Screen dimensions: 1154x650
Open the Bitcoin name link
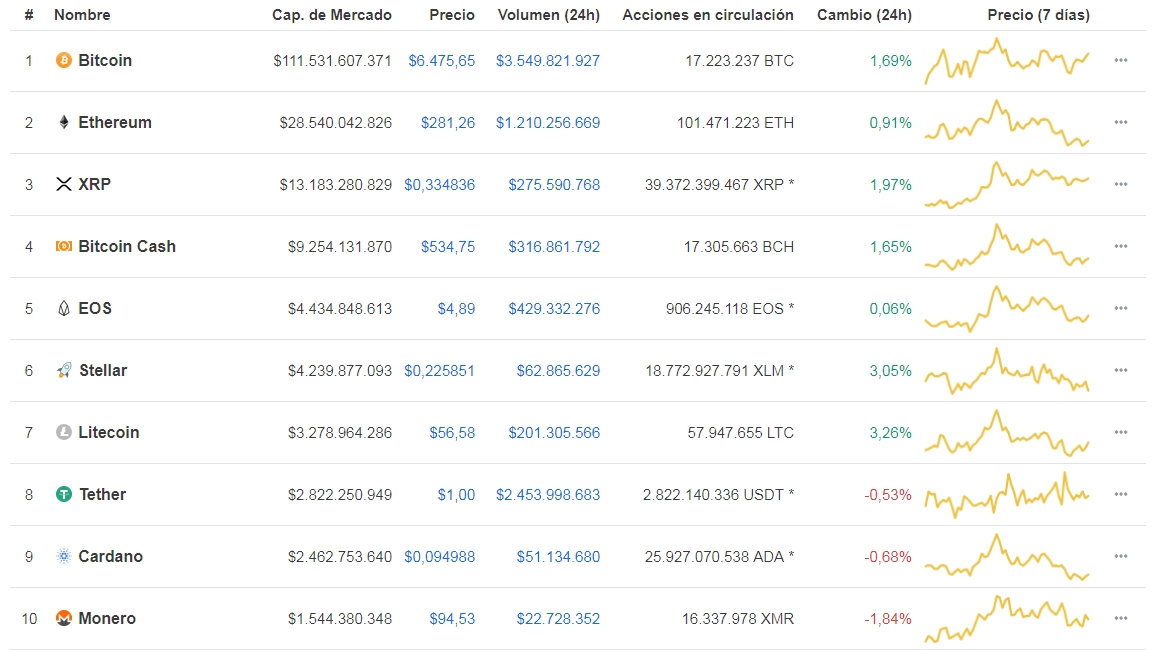pos(105,60)
